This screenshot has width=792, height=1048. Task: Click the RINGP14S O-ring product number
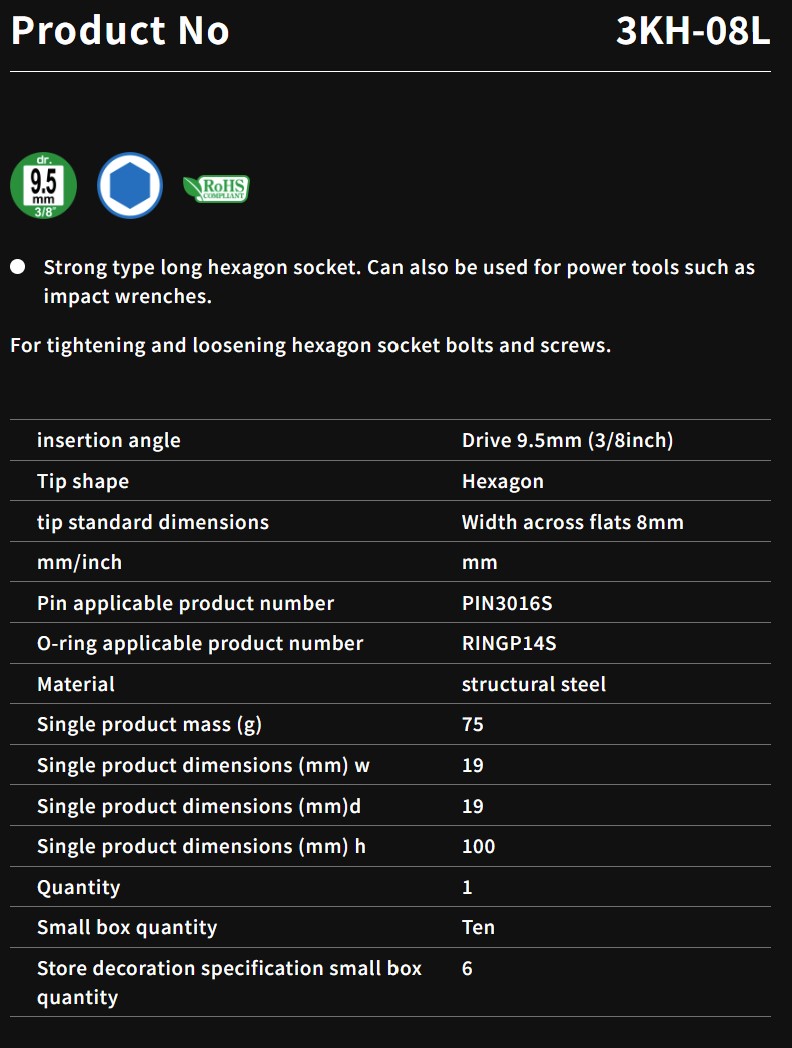509,643
